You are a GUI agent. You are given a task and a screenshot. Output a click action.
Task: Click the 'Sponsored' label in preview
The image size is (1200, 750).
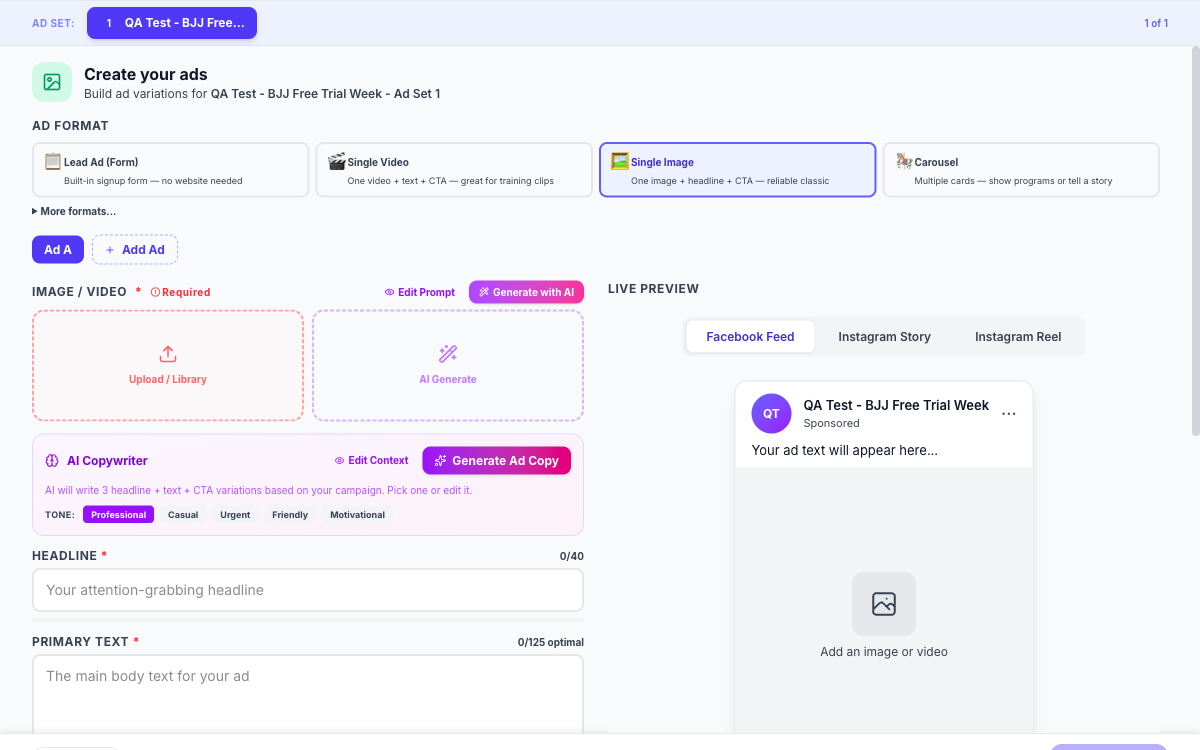click(x=831, y=423)
